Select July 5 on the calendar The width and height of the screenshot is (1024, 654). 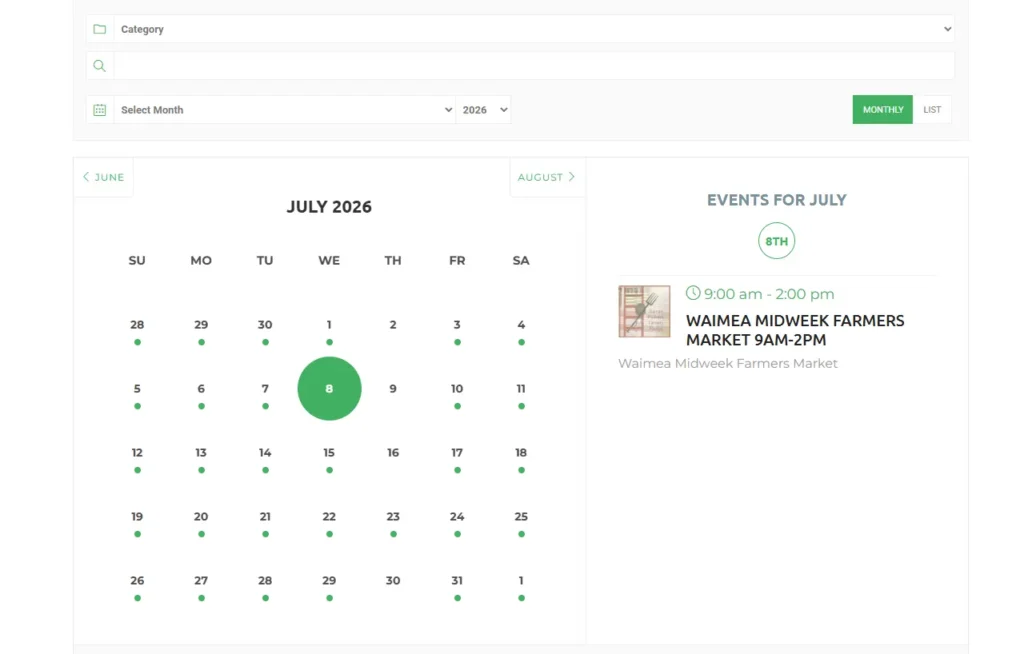[137, 389]
